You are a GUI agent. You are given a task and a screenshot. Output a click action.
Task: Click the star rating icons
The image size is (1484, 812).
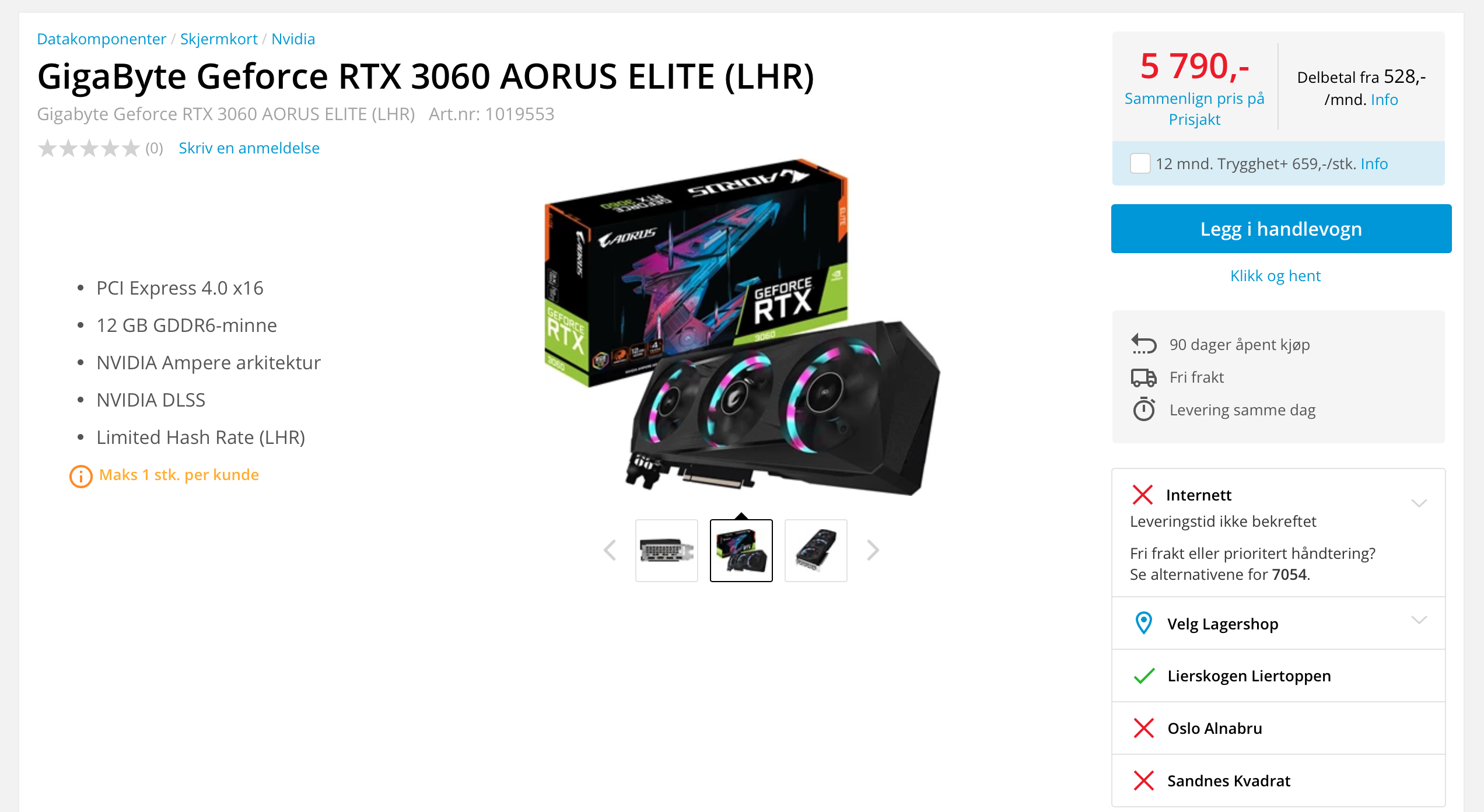(89, 148)
